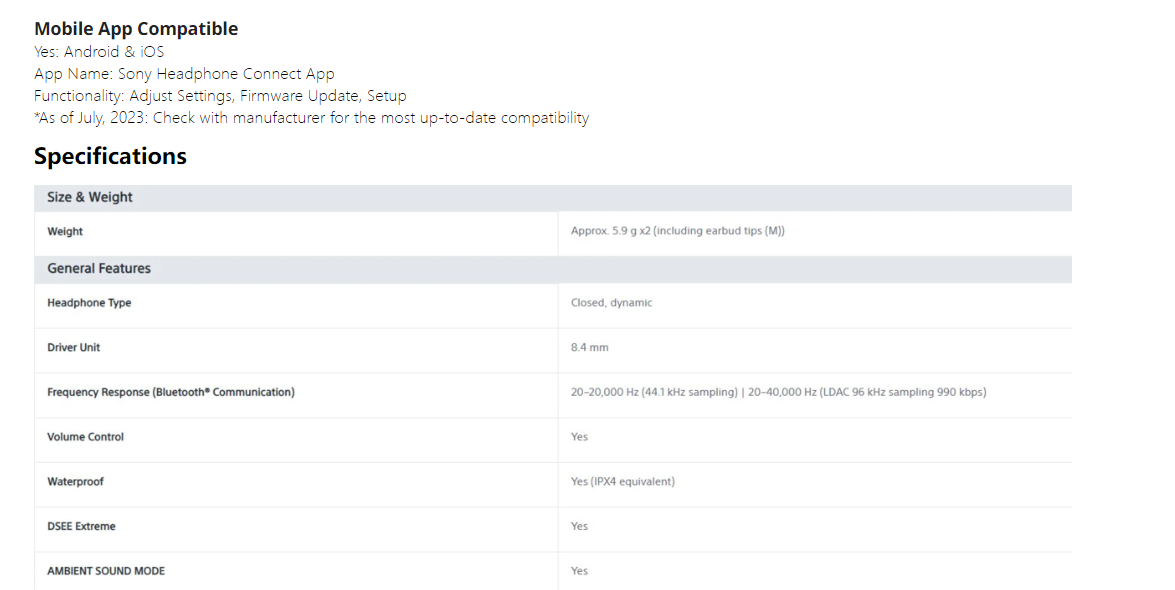Click the 'Headphone Type' row label
This screenshot has width=1175, height=590.
point(89,303)
